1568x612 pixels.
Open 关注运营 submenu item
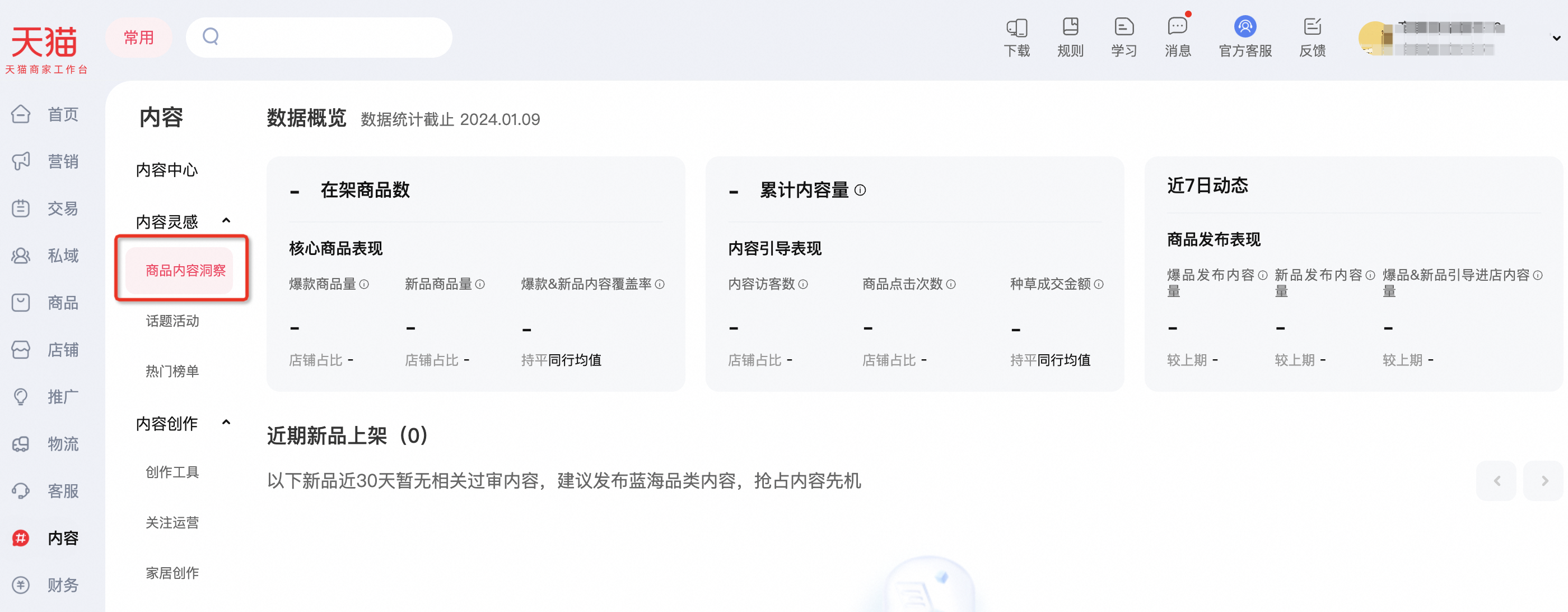172,522
